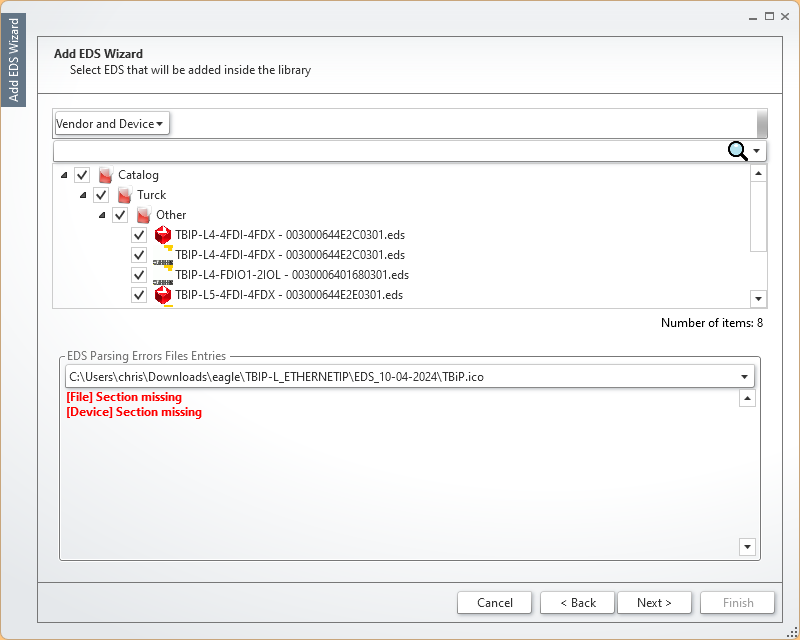Click red device icon of TBIP-L5-4FDI-4FDX
This screenshot has width=800, height=640.
click(x=163, y=295)
